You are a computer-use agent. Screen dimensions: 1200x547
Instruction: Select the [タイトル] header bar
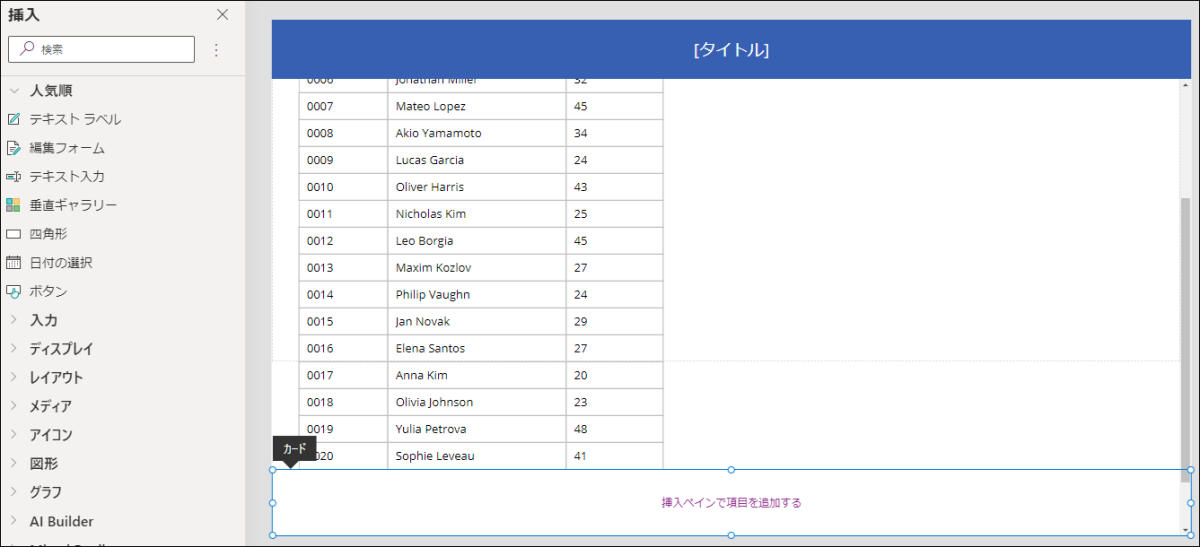tap(731, 49)
